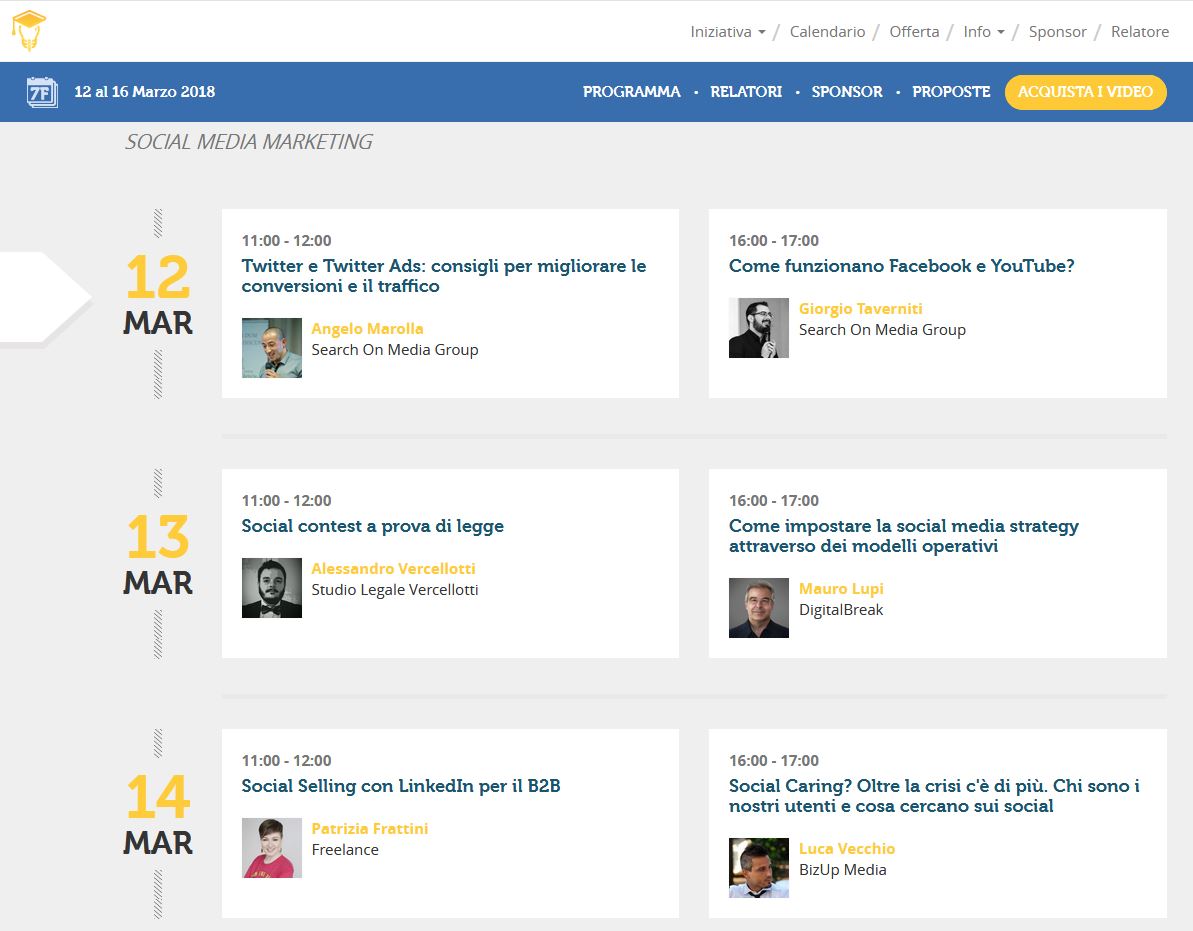Open the Twitter e Twitter Ads talk
This screenshot has width=1193, height=931.
click(x=444, y=276)
